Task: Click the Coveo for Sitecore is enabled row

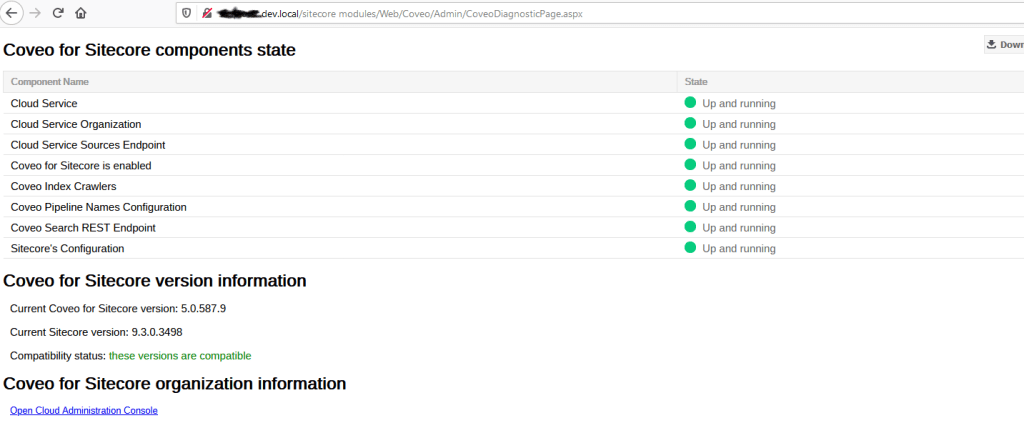Action: pyautogui.click(x=80, y=165)
